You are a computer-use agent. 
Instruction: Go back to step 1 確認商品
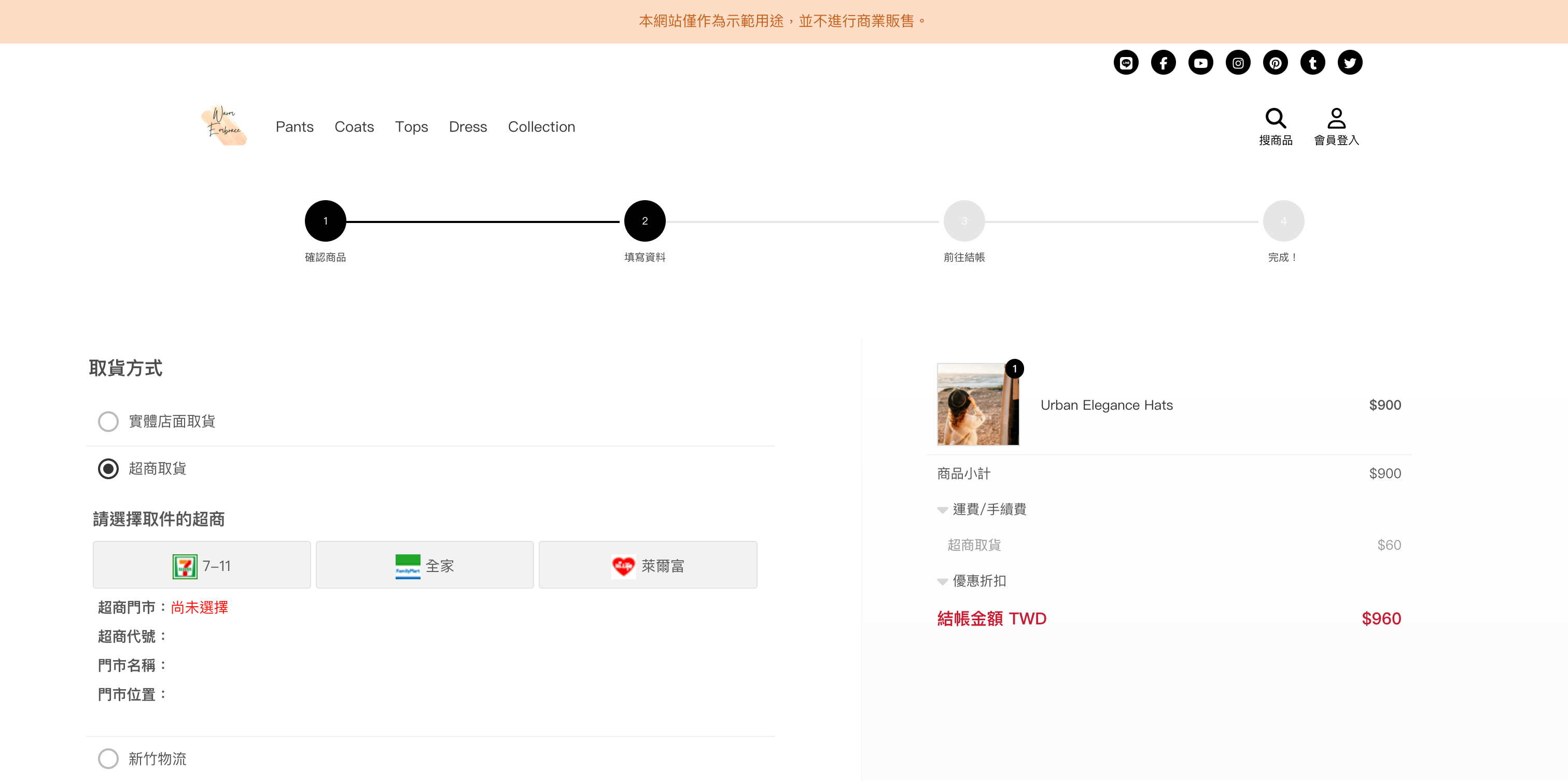(325, 221)
